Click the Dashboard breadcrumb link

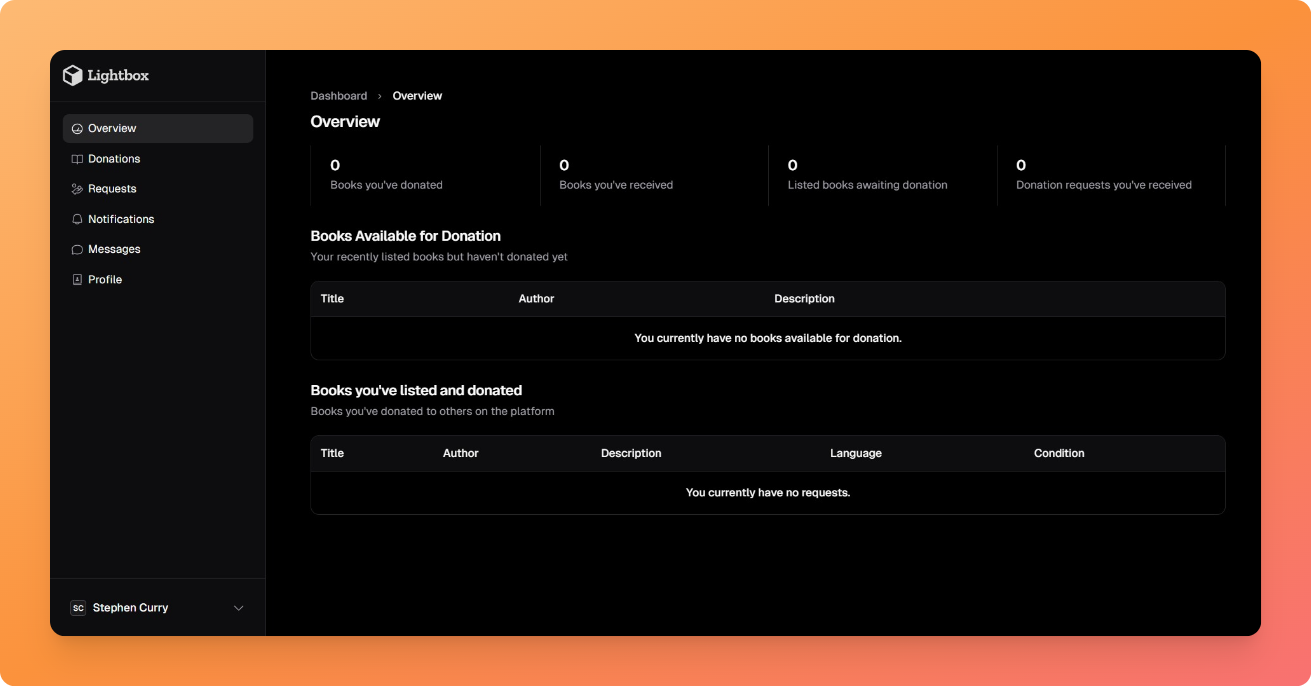(x=338, y=96)
